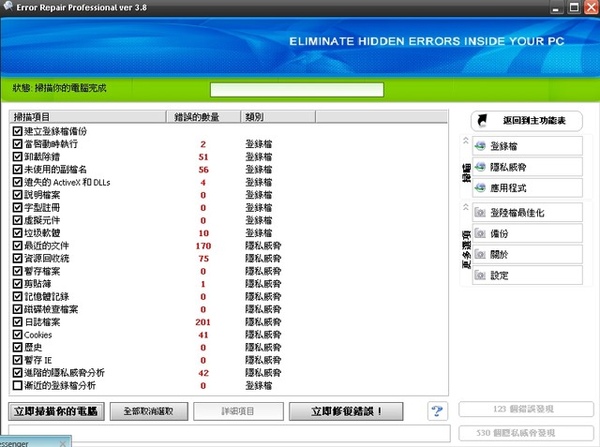
Task: Click the arrow icon on 返回到主功能表
Action: coord(483,121)
